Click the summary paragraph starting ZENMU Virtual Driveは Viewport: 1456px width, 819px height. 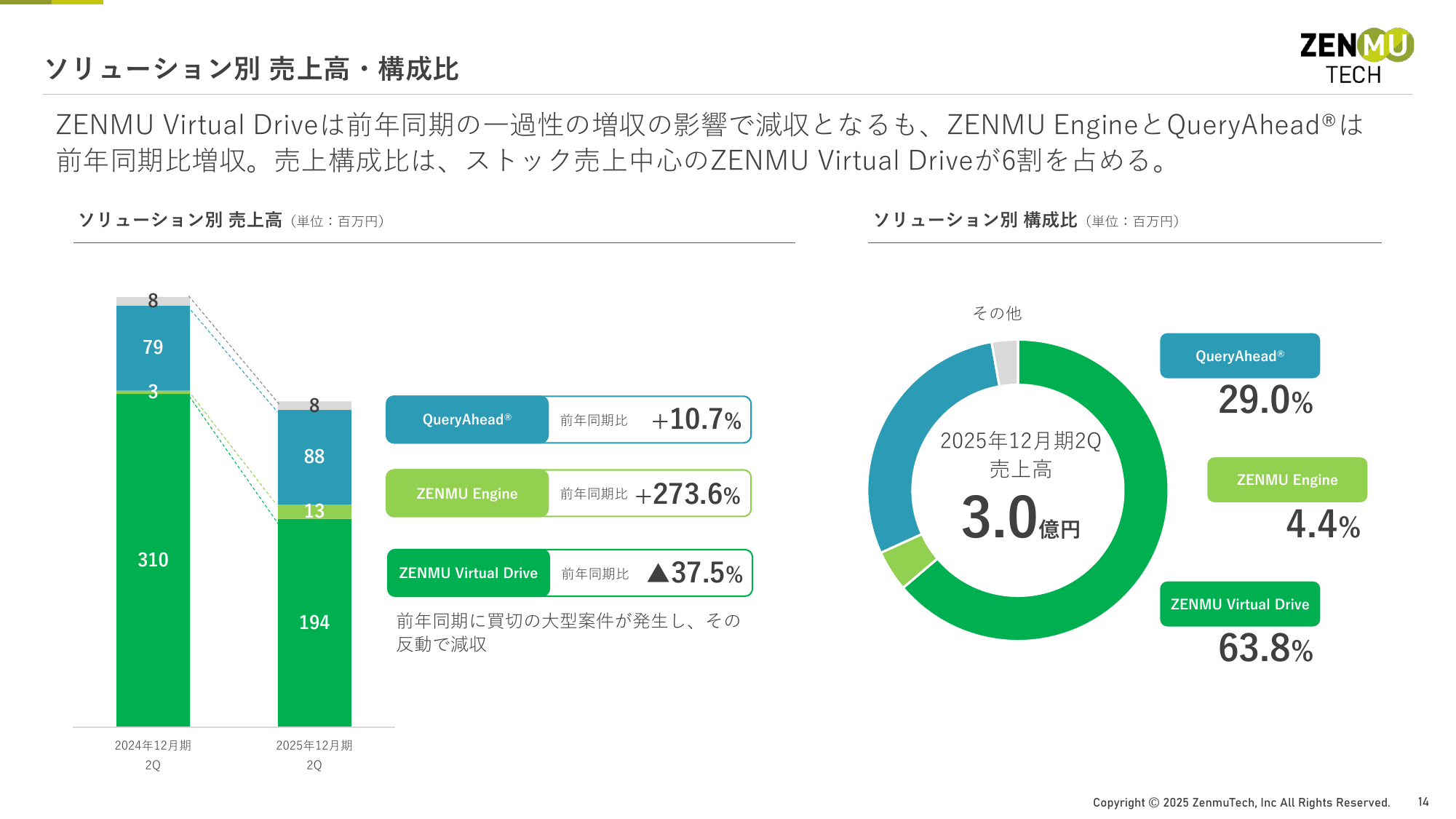coord(709,143)
